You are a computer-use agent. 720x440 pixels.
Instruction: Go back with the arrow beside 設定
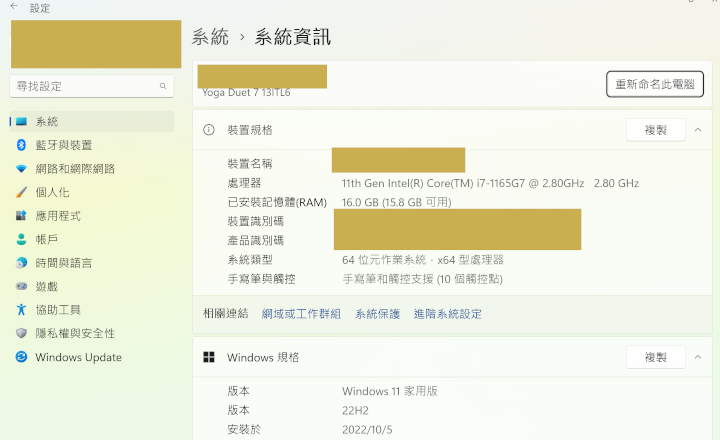pyautogui.click(x=14, y=6)
